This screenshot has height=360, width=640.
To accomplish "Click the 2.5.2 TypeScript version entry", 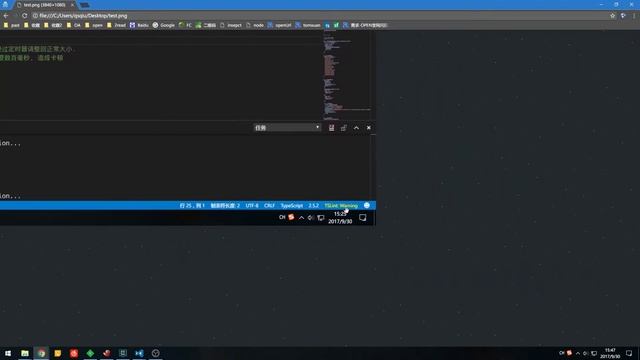I will [313, 206].
